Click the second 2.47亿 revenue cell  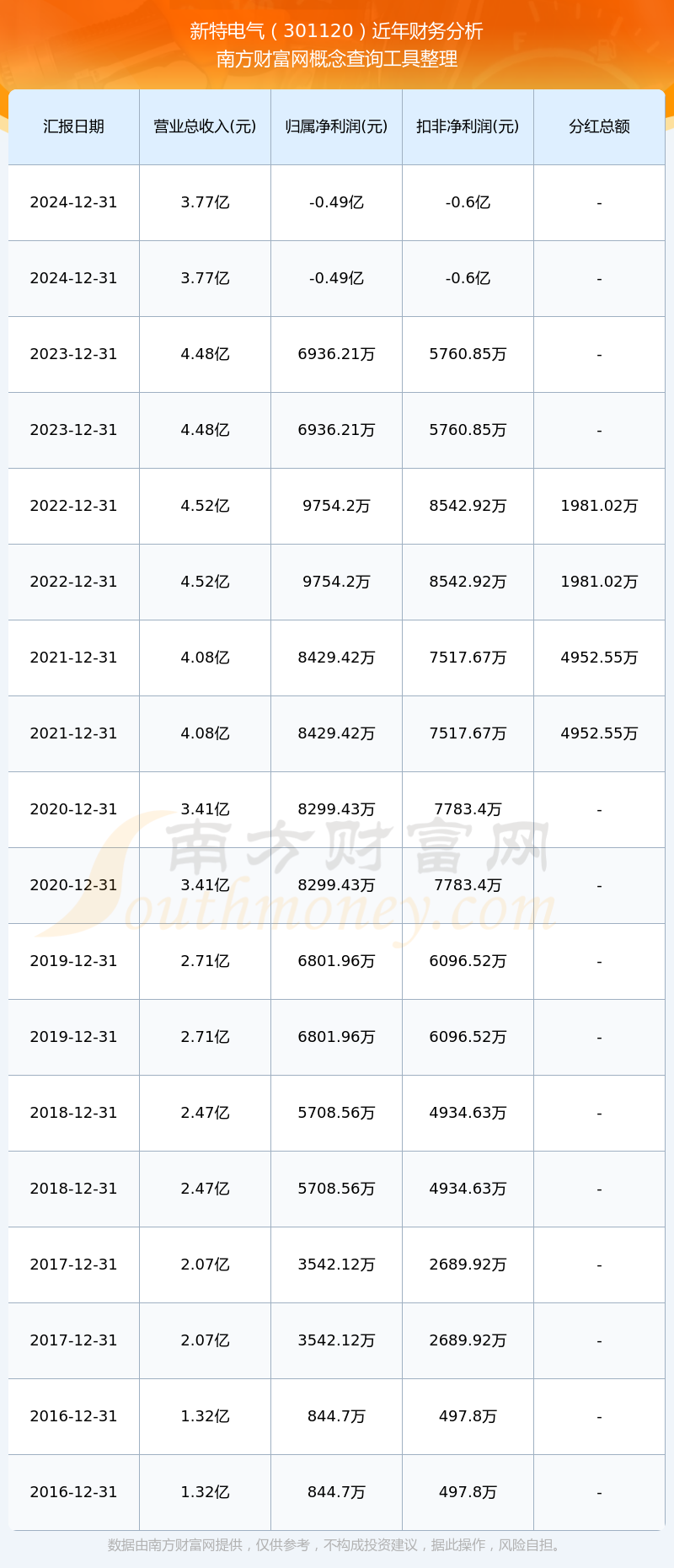pos(205,1189)
